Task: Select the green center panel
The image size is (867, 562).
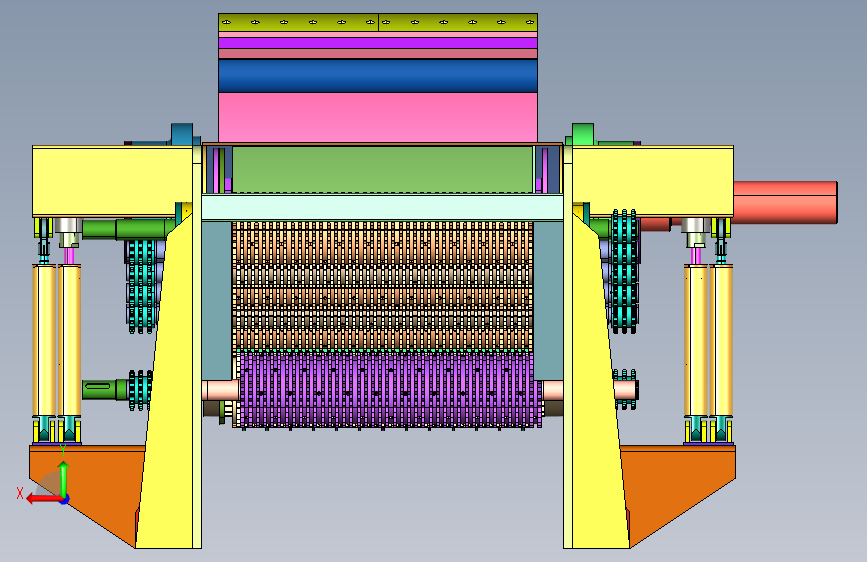Action: pos(383,169)
